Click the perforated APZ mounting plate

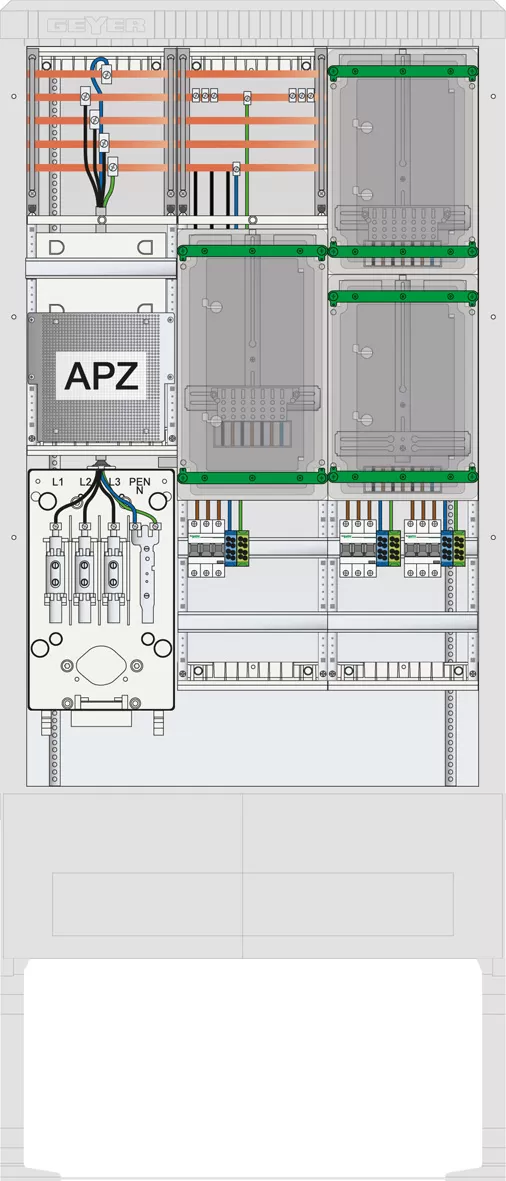(102, 377)
